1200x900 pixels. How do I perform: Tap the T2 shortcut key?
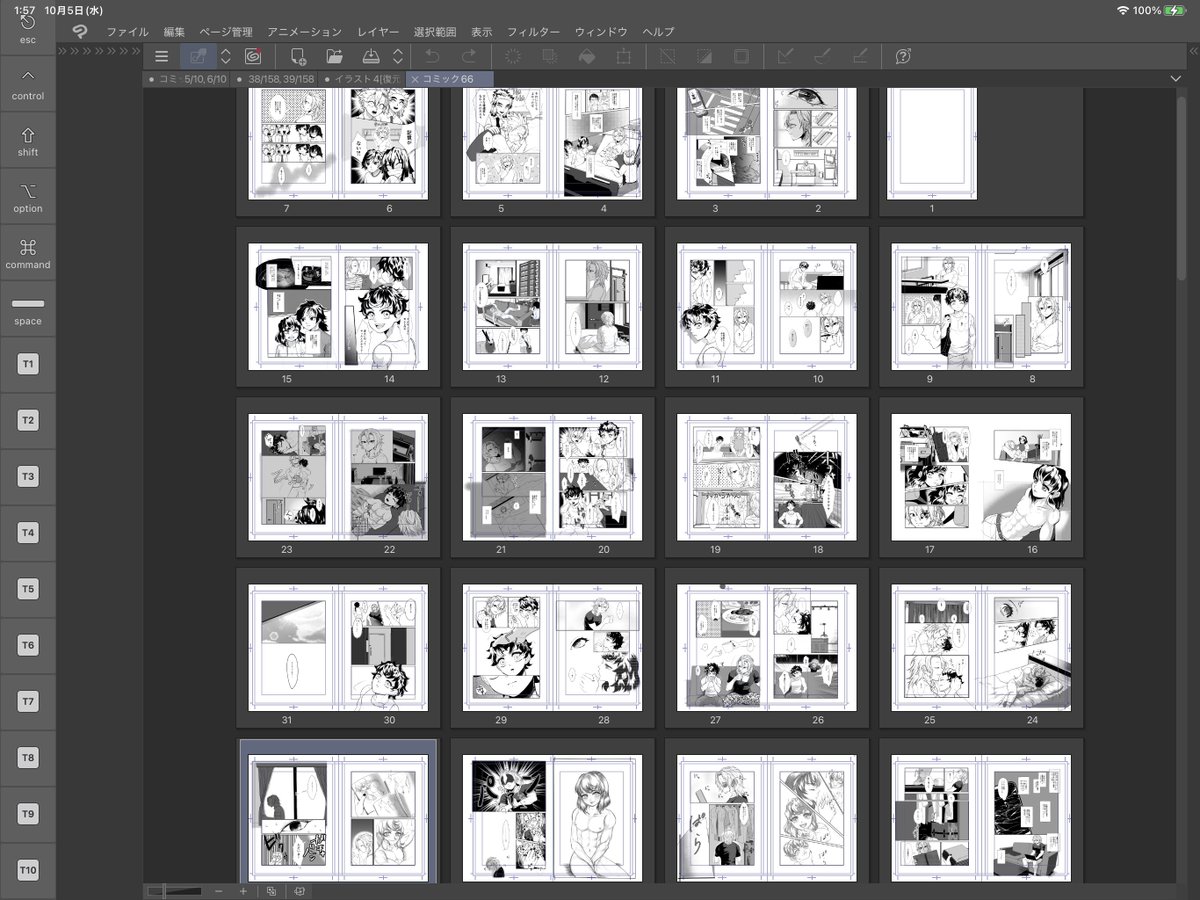(28, 421)
